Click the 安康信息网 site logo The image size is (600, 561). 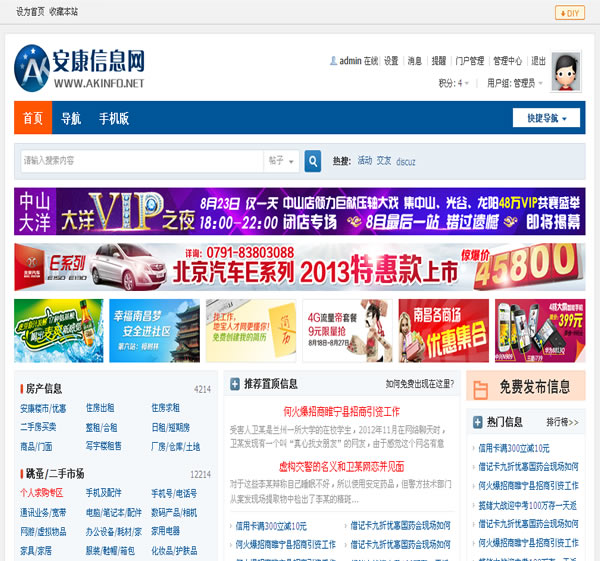click(80, 68)
